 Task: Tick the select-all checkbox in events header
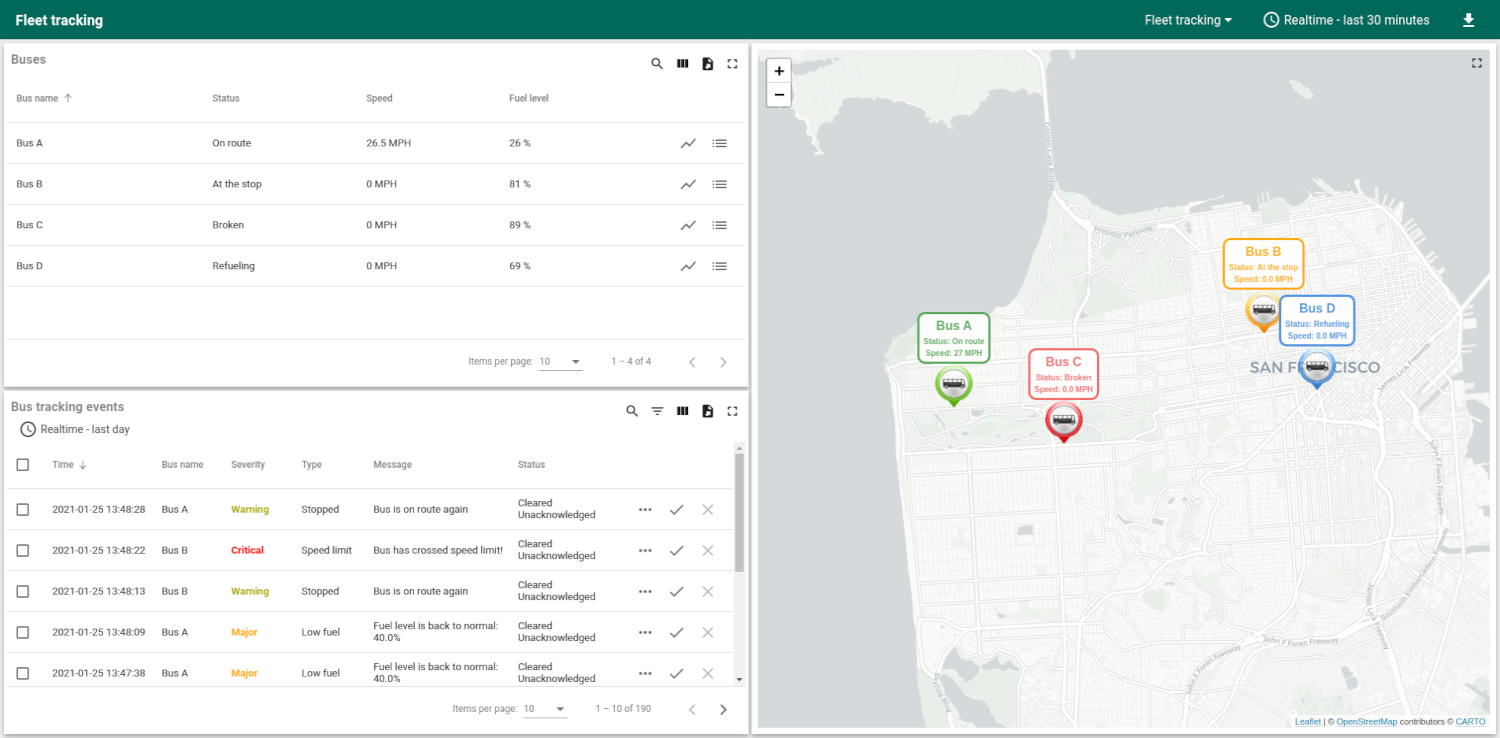pos(23,465)
